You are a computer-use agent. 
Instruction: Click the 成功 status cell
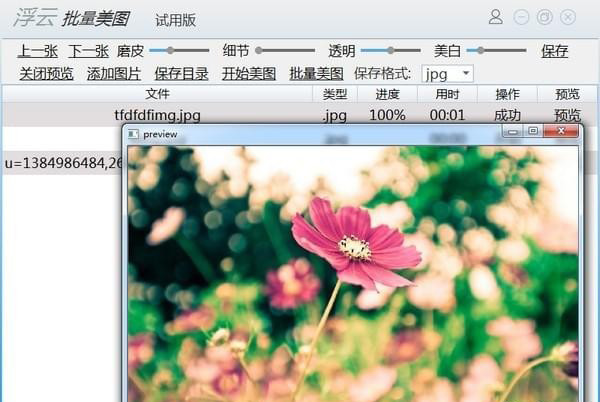pos(507,115)
